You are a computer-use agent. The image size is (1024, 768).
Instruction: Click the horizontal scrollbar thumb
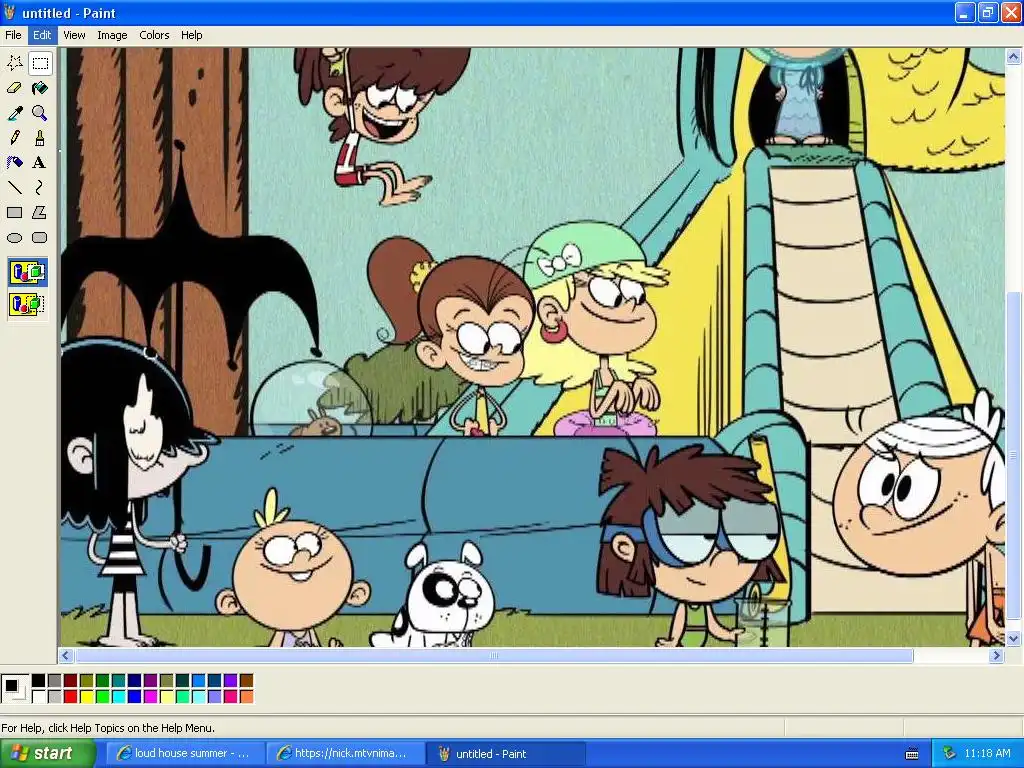[494, 656]
